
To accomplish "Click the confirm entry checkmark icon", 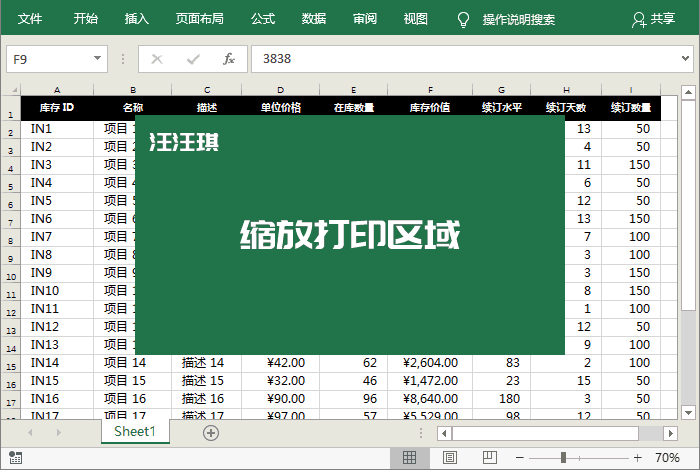I will [193, 59].
